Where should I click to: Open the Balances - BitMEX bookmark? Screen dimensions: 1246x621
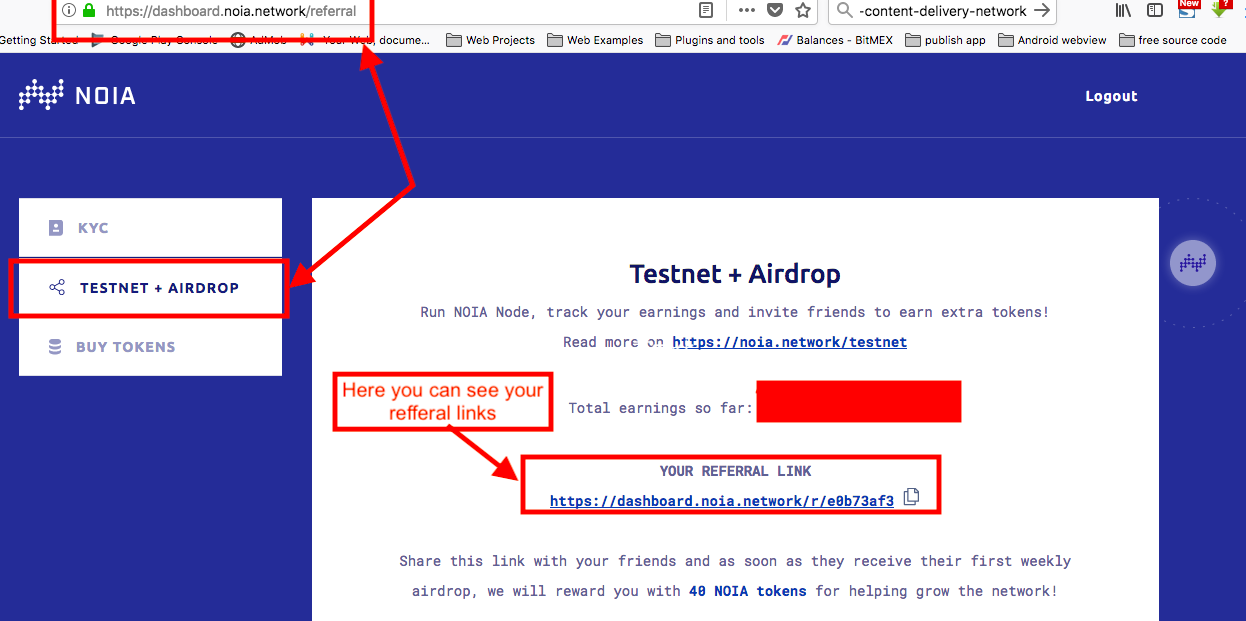(x=835, y=40)
